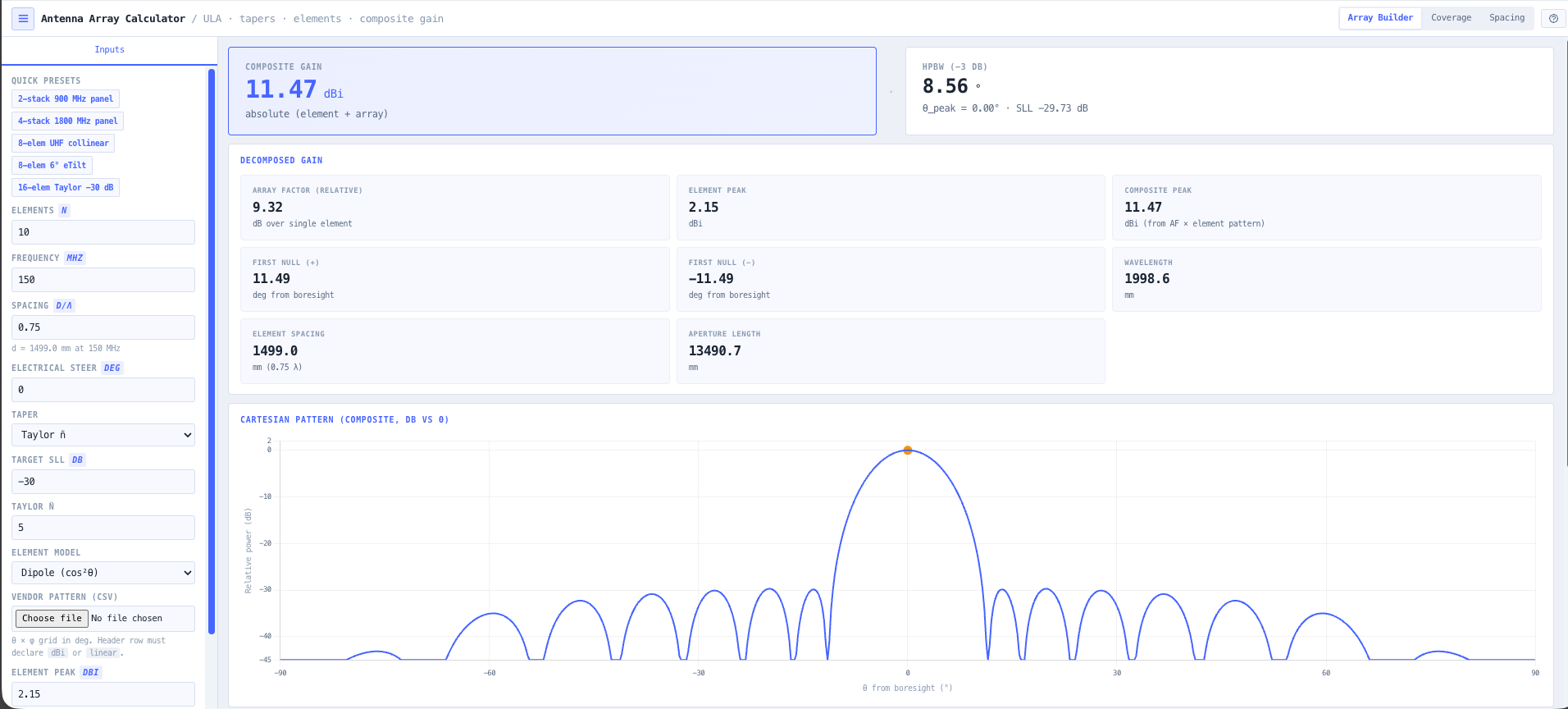Focus the Element Peak dBi input

[x=103, y=694]
